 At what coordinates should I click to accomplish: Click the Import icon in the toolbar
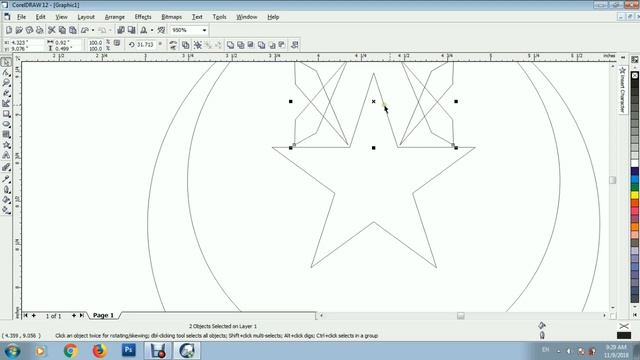[121, 30]
